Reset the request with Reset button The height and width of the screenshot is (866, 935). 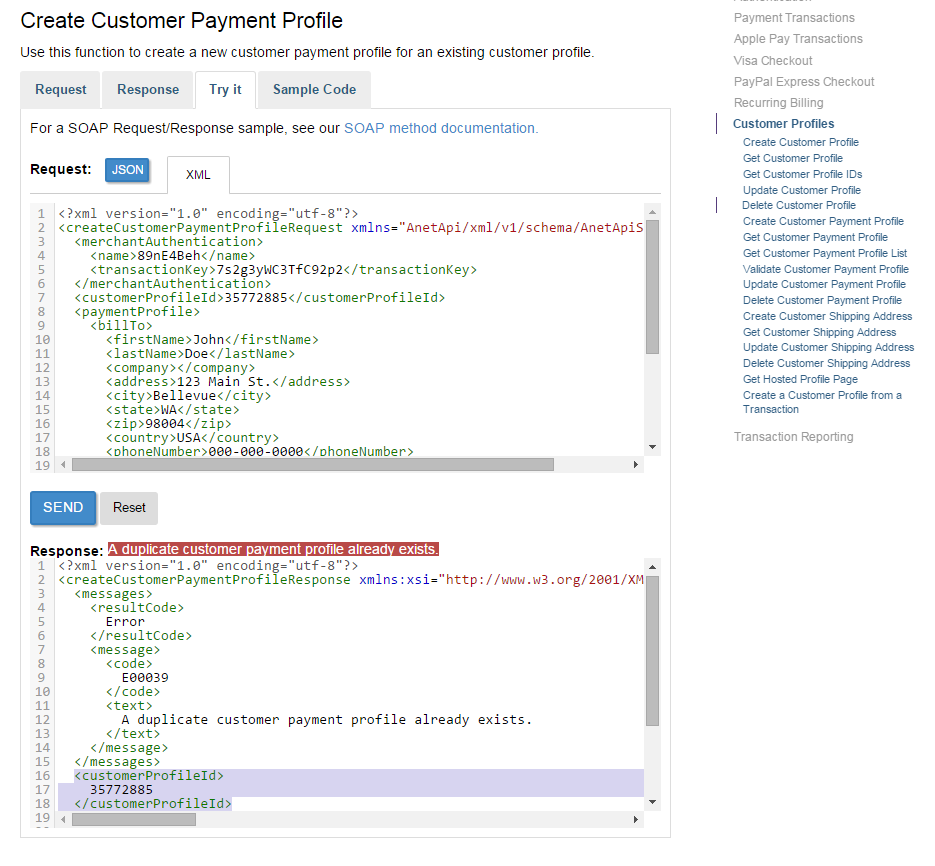click(129, 508)
